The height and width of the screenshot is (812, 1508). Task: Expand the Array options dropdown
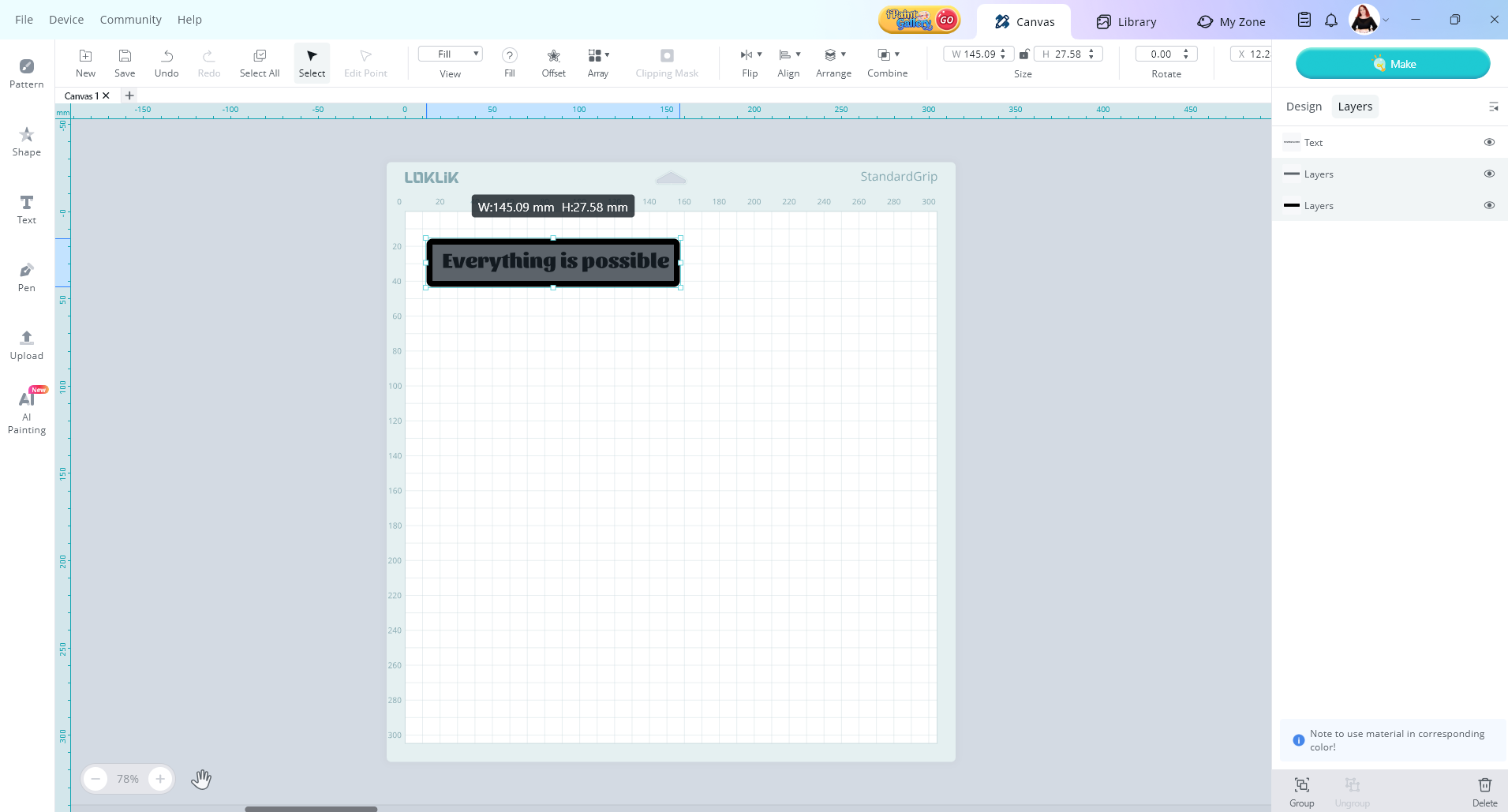(606, 54)
